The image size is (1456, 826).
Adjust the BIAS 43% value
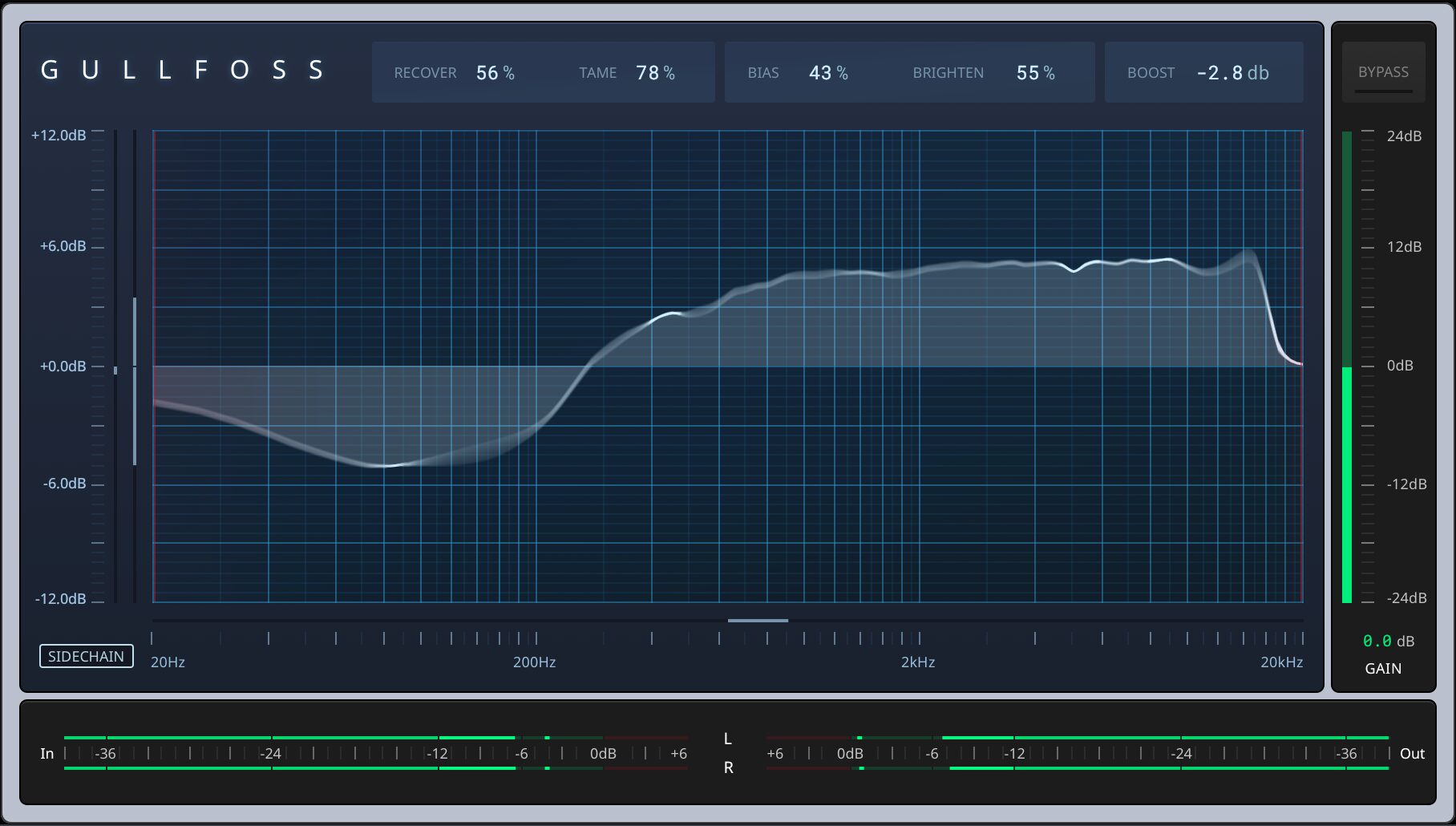(828, 73)
